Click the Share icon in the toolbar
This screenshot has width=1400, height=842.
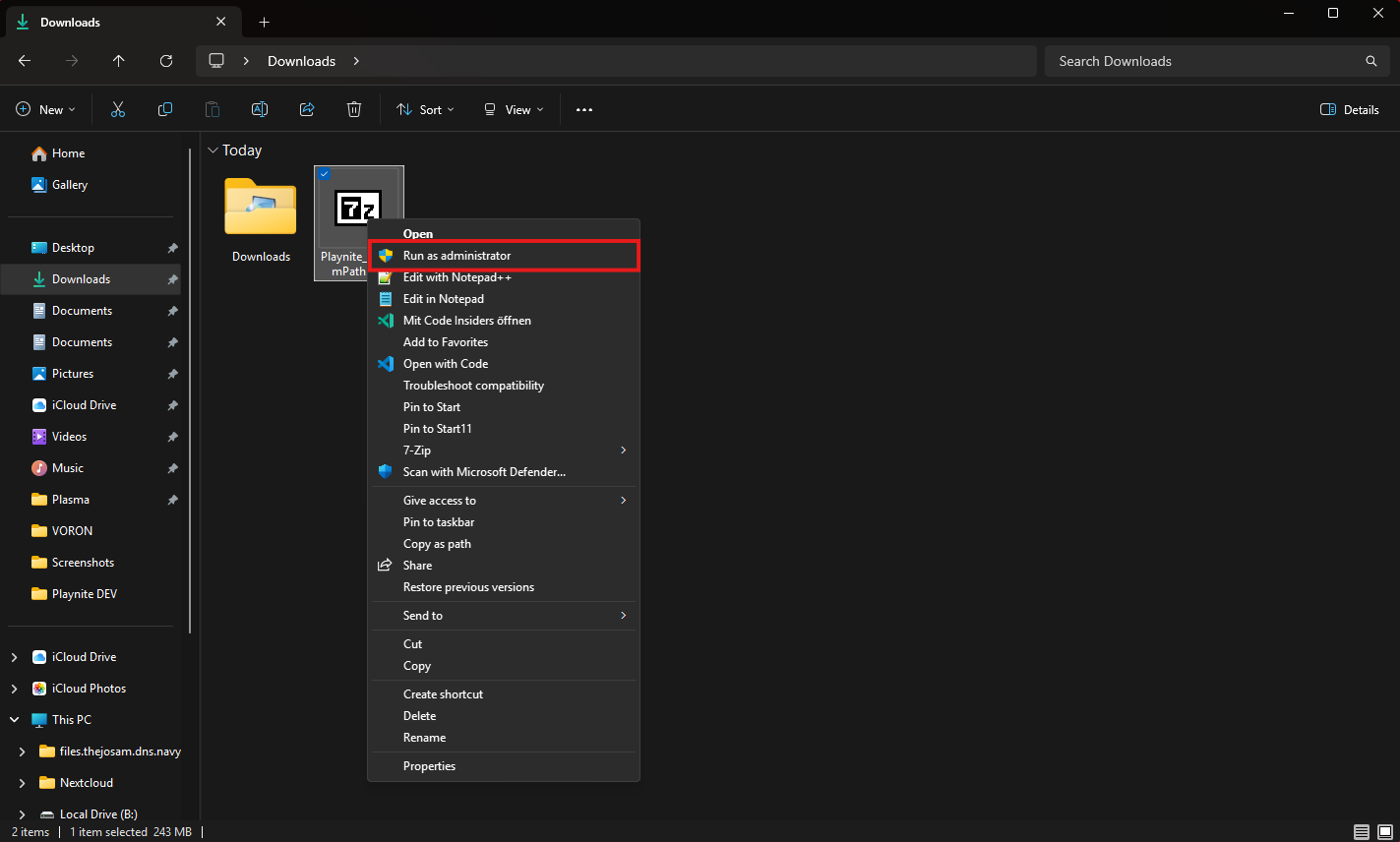pos(306,109)
